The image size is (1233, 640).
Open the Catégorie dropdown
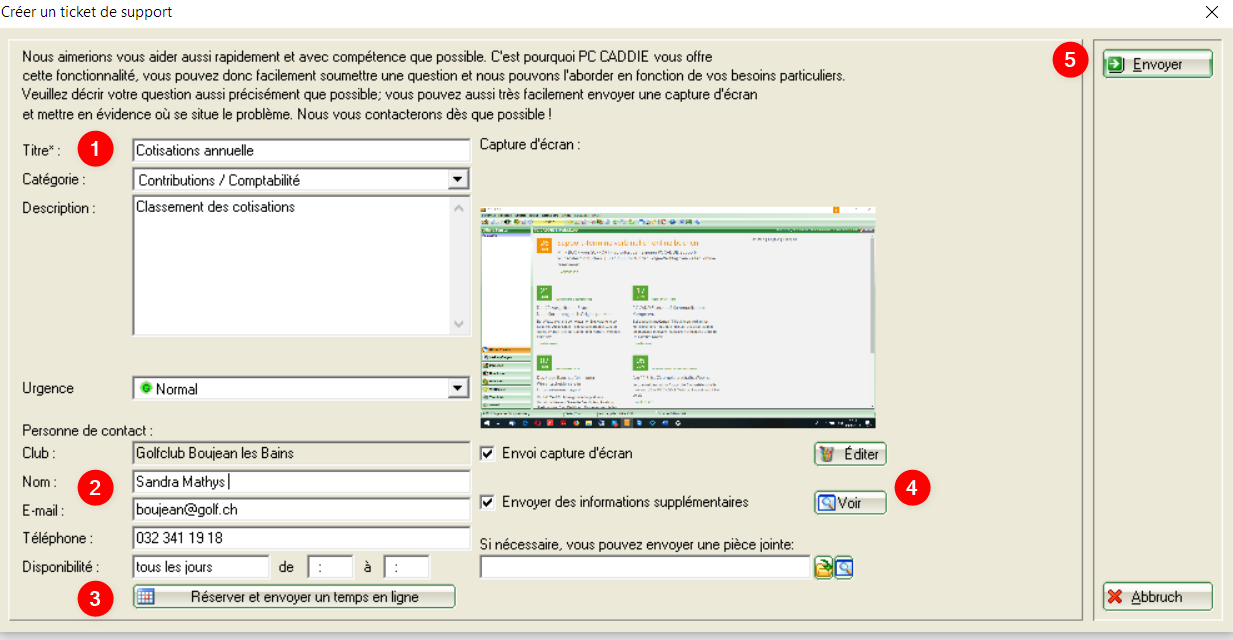tap(458, 180)
